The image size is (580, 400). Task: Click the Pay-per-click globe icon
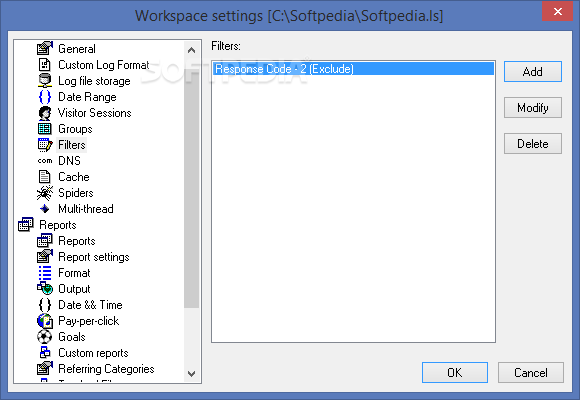coord(45,321)
